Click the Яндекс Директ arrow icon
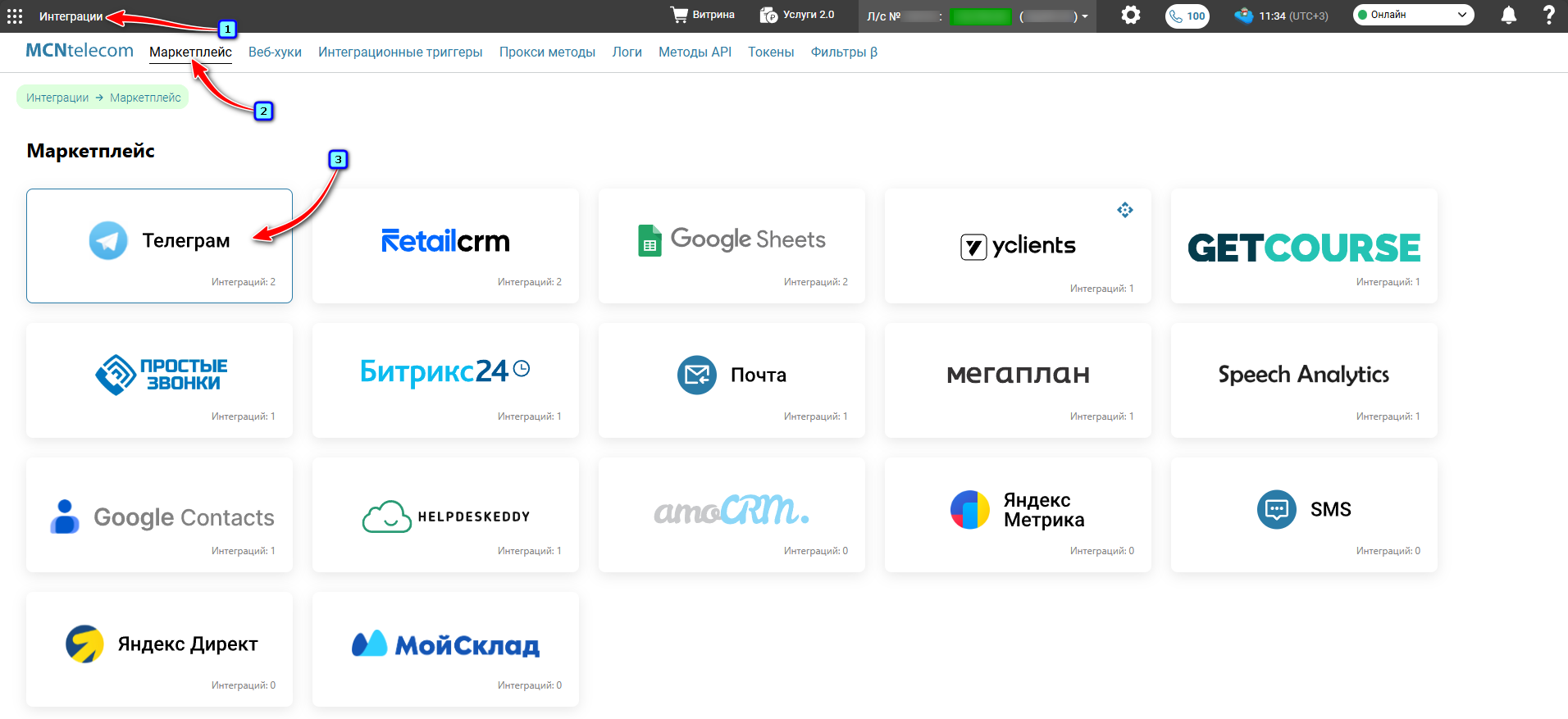Image resolution: width=1568 pixels, height=719 pixels. [84, 644]
